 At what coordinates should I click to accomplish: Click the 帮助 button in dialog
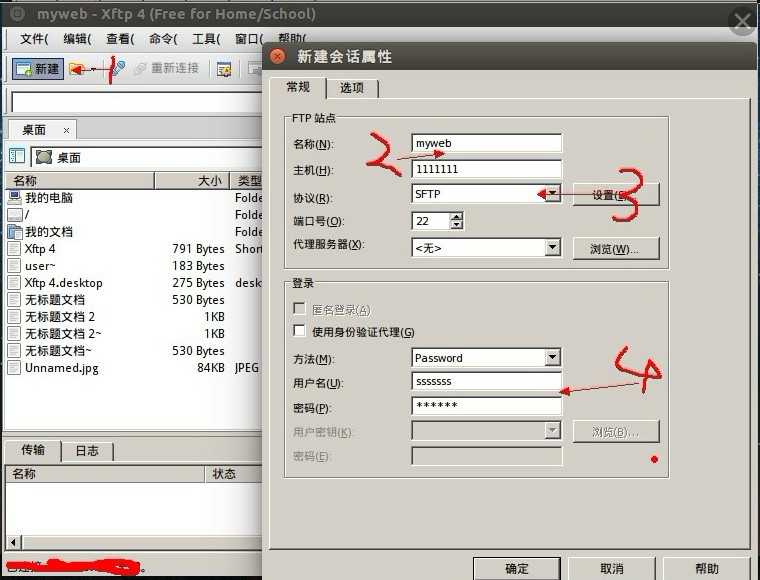(x=707, y=568)
